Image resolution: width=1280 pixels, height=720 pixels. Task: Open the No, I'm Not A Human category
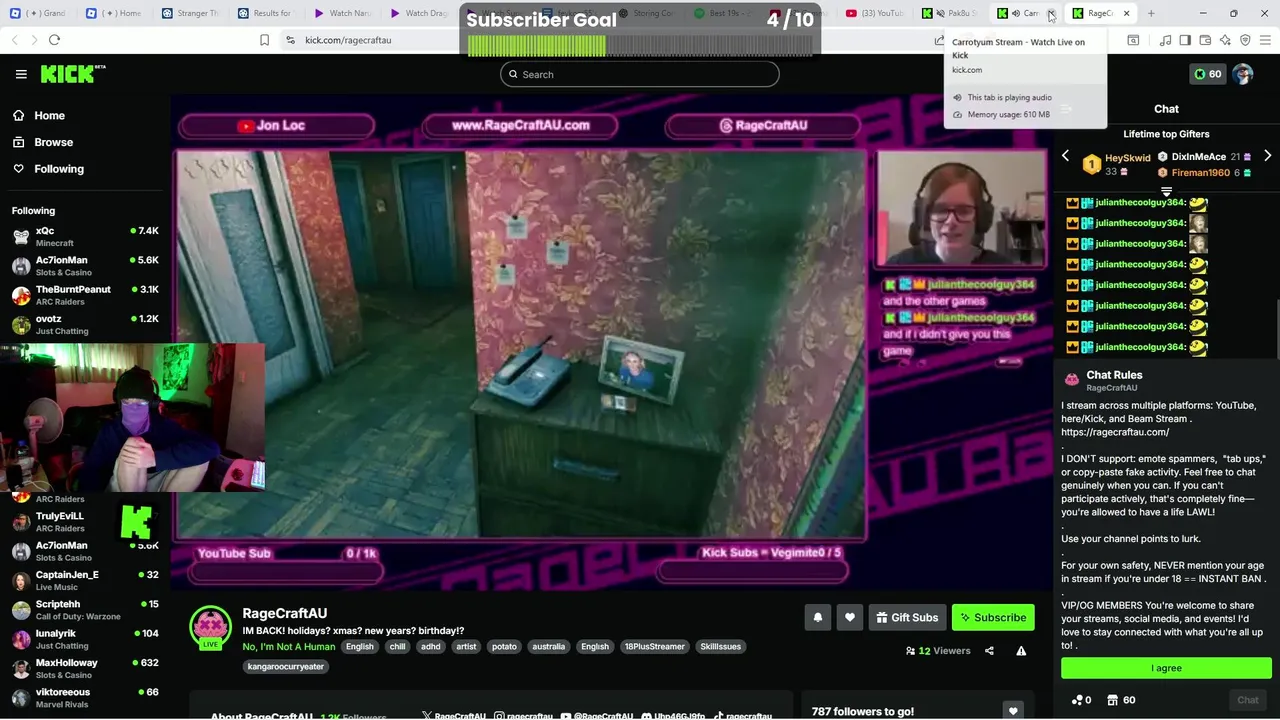(288, 647)
